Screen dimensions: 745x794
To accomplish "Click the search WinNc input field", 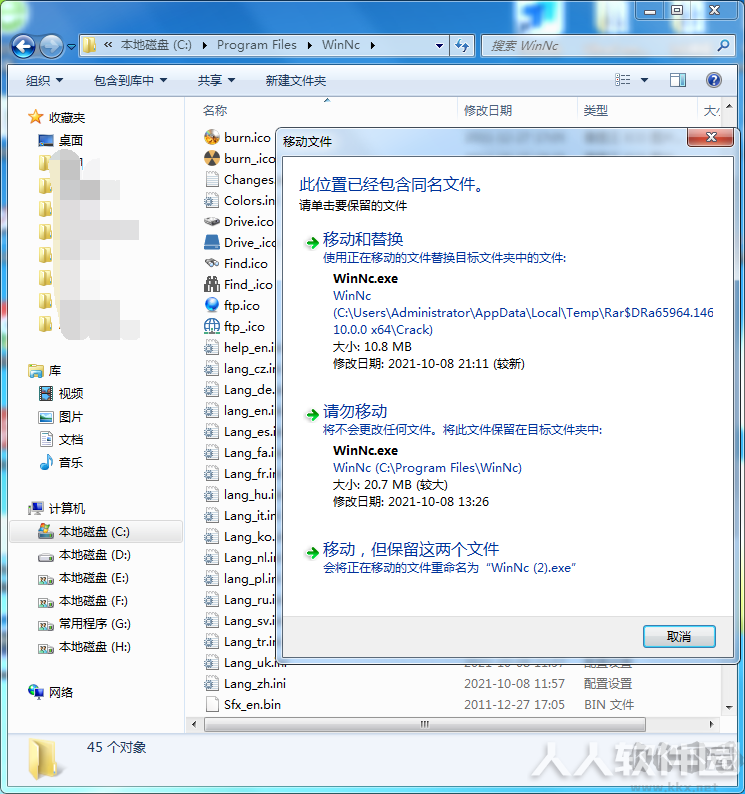I will tap(598, 46).
